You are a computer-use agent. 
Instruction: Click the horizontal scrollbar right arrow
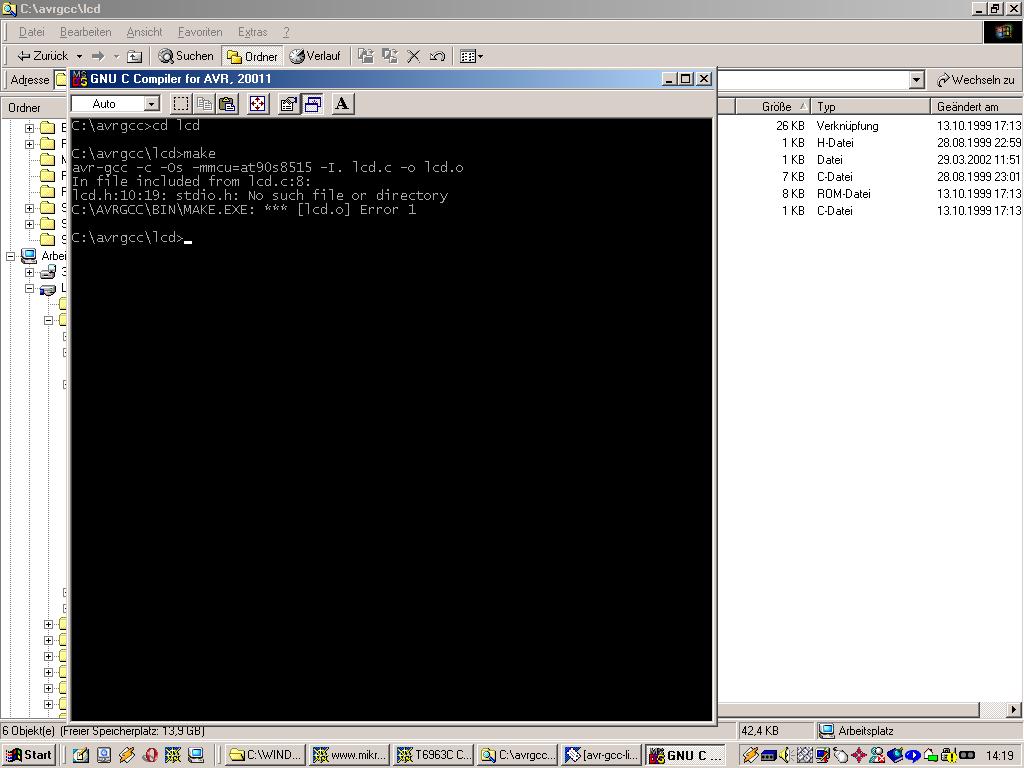(x=1014, y=709)
